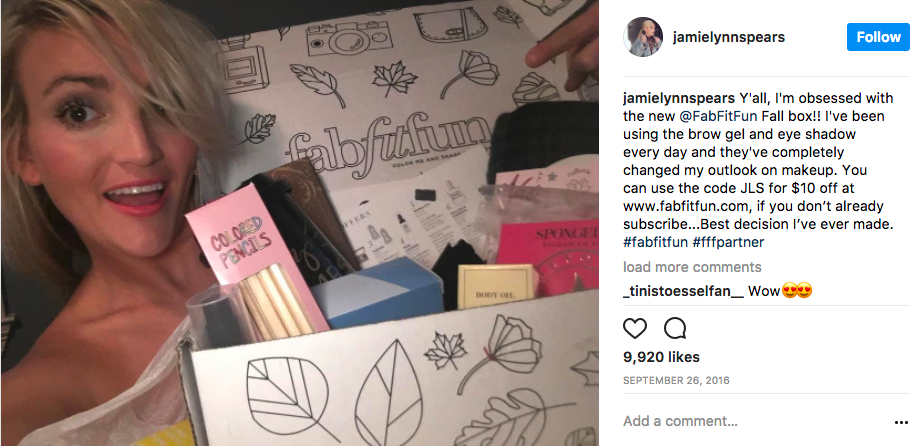Open _tinistoesselfan__ commenter profile
918x446 pixels.
click(683, 291)
